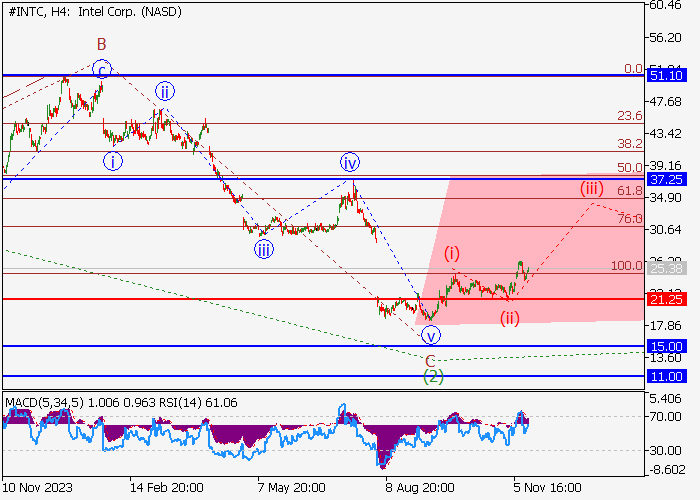
Task: Click the Fibonacci 100.0 level label
Action: coord(626,266)
